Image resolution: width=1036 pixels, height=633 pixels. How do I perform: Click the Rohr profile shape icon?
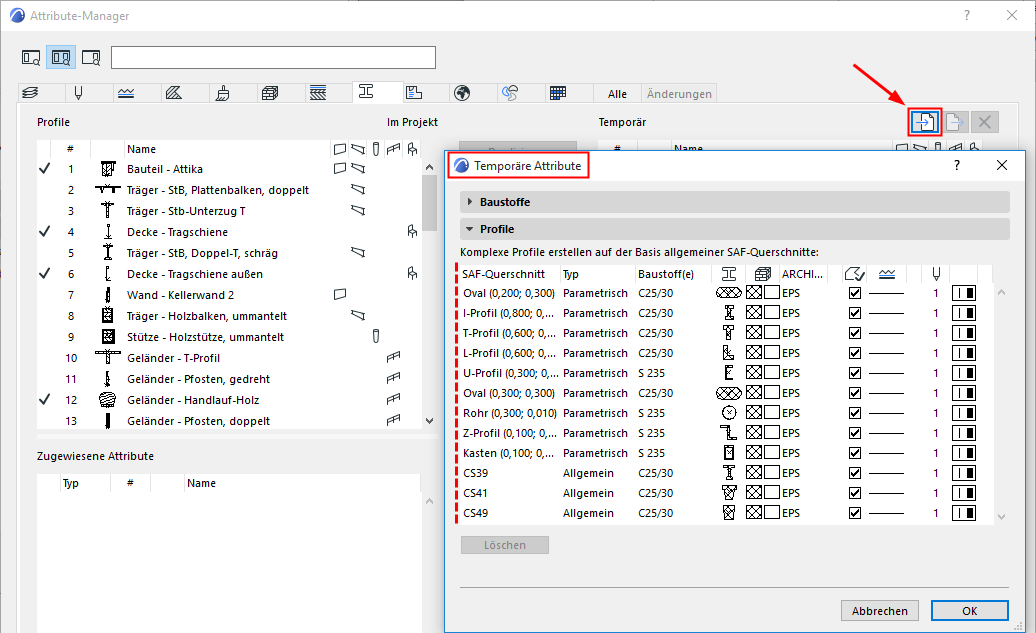pos(729,412)
